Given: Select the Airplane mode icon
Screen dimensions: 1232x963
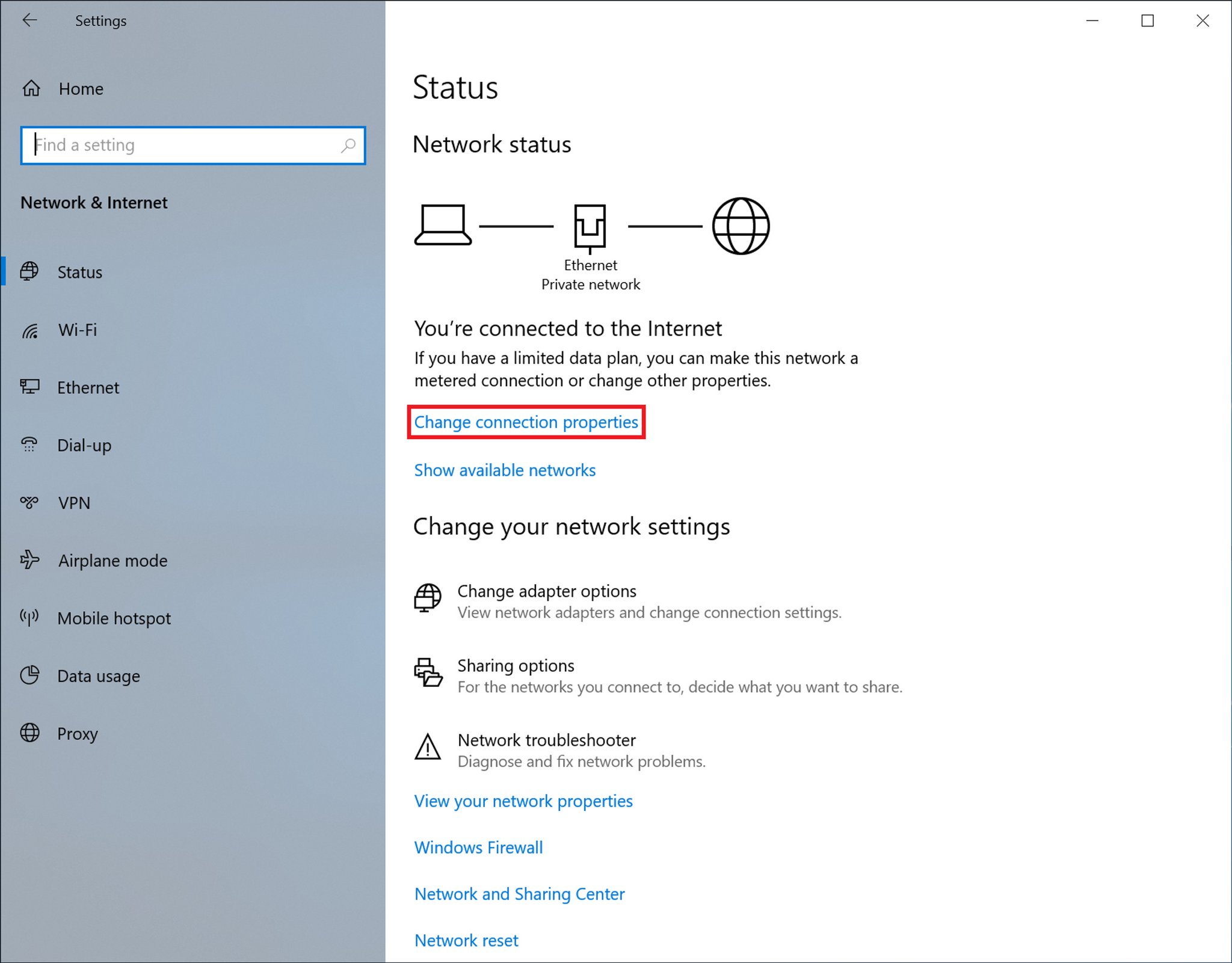Looking at the screenshot, I should click(30, 559).
